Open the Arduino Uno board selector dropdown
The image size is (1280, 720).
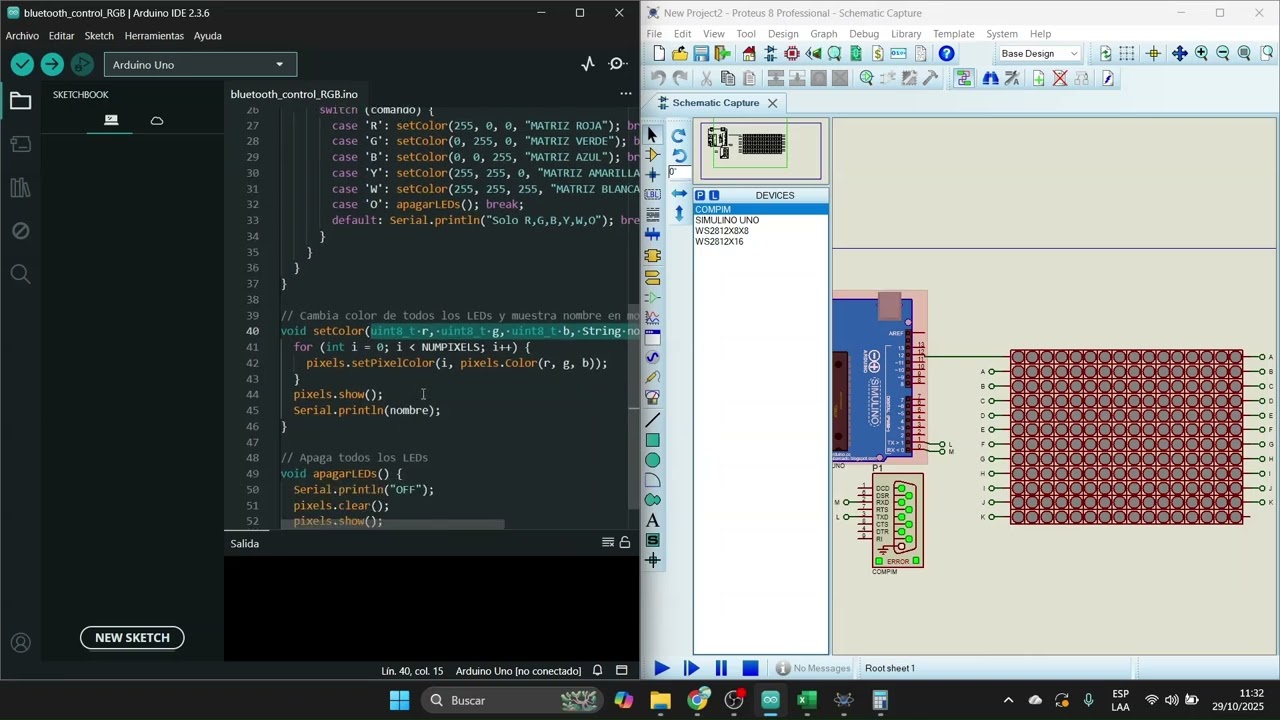tap(200, 65)
